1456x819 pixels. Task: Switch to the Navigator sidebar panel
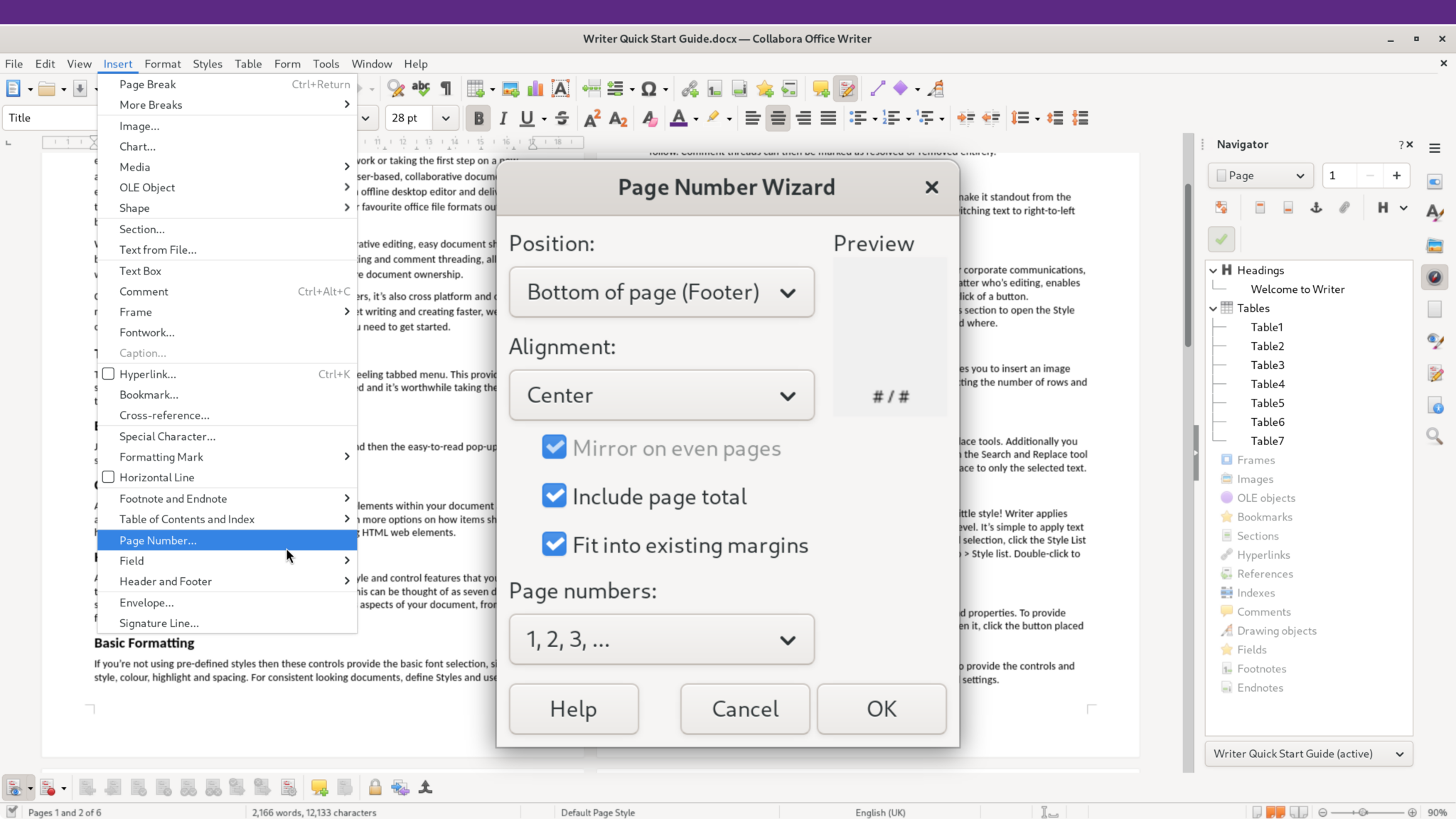click(x=1435, y=277)
